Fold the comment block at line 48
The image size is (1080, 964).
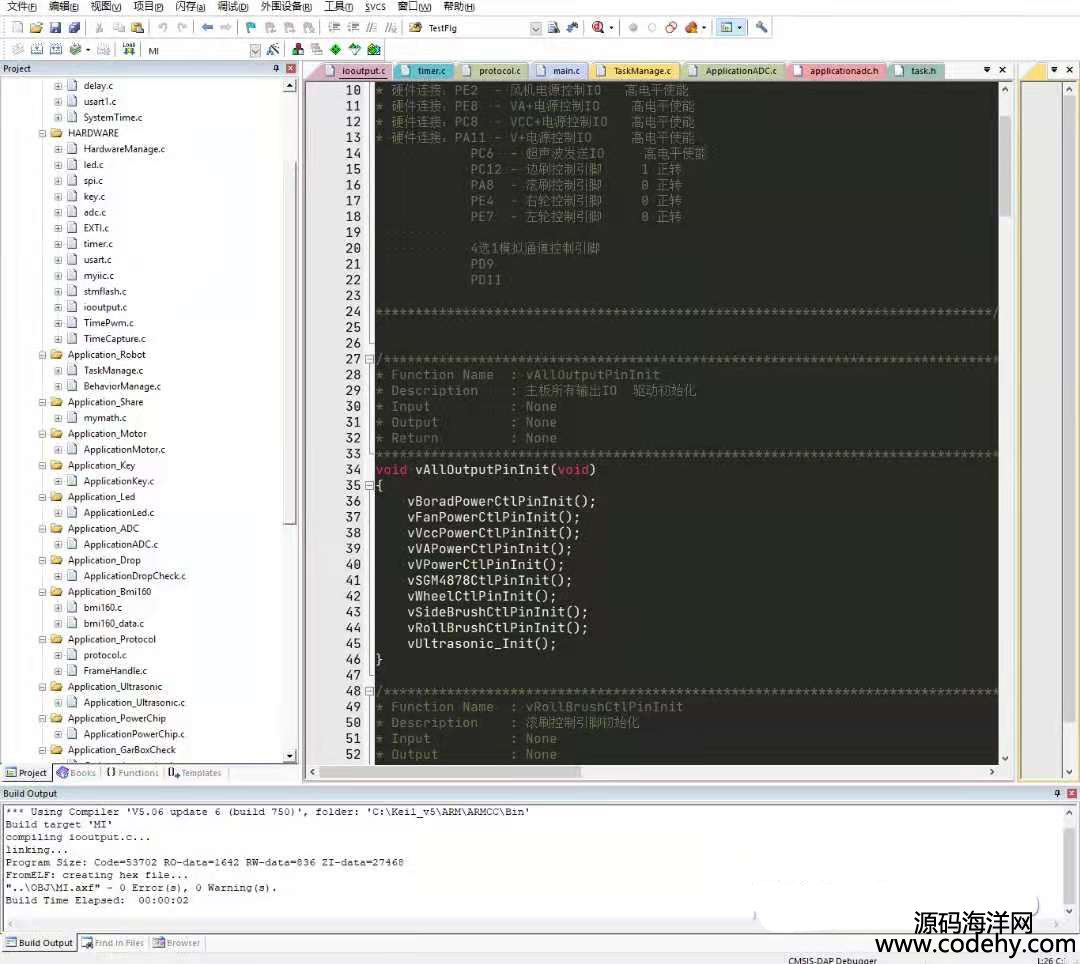(369, 691)
